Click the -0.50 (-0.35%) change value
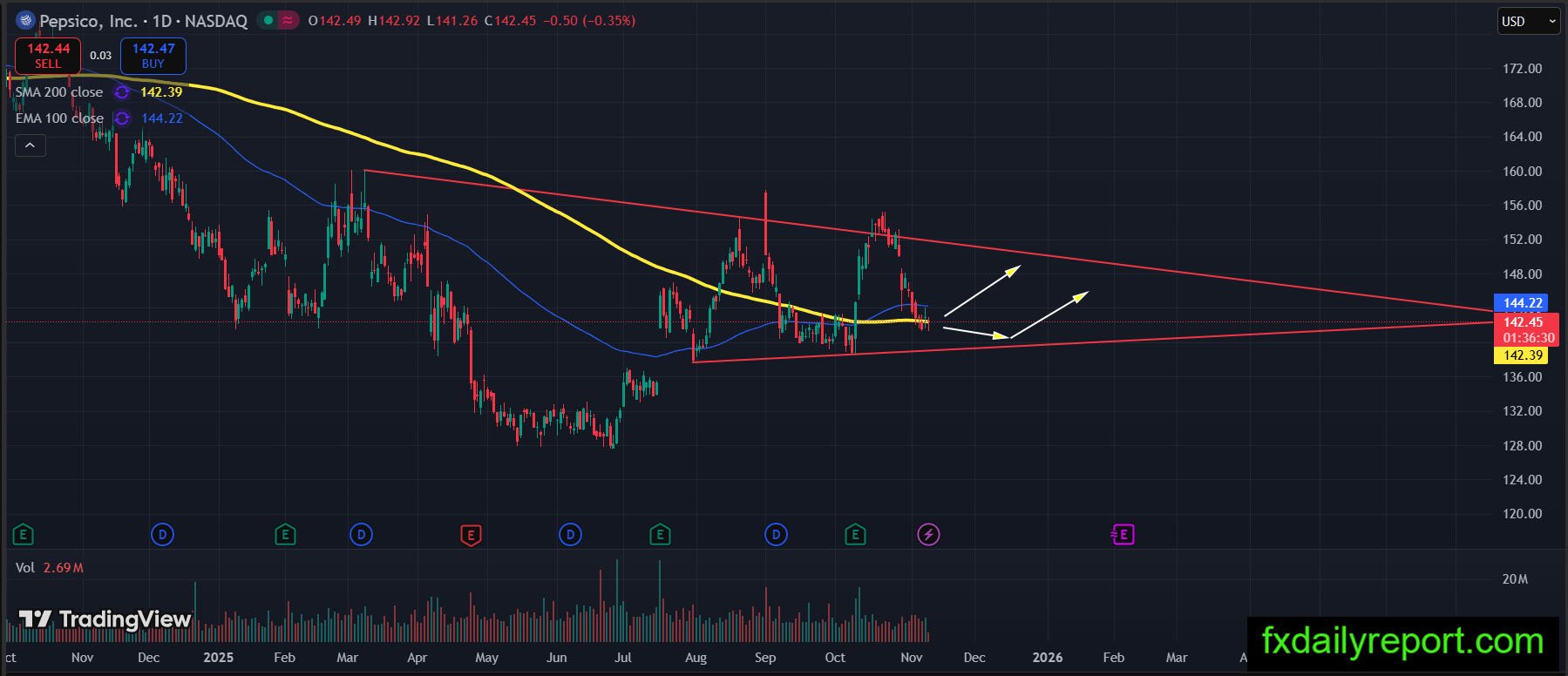Viewport: 1568px width, 676px height. click(589, 21)
